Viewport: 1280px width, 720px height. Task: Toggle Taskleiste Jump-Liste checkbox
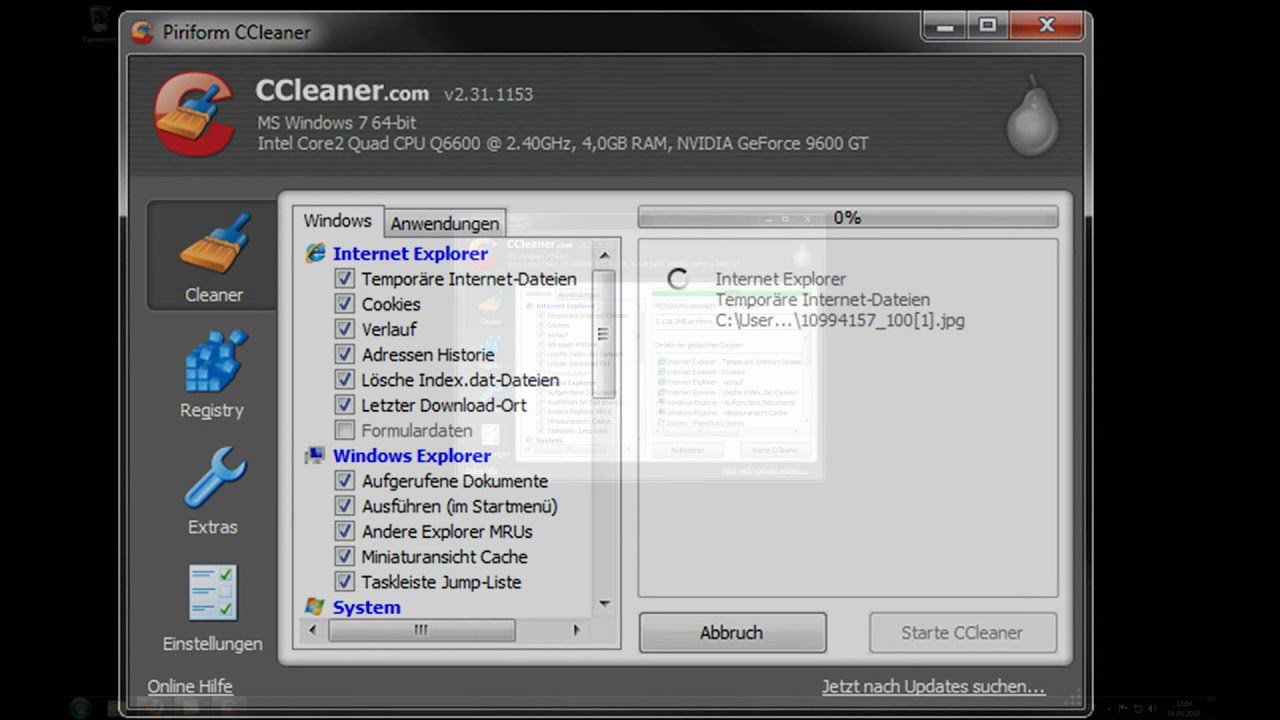pos(344,582)
